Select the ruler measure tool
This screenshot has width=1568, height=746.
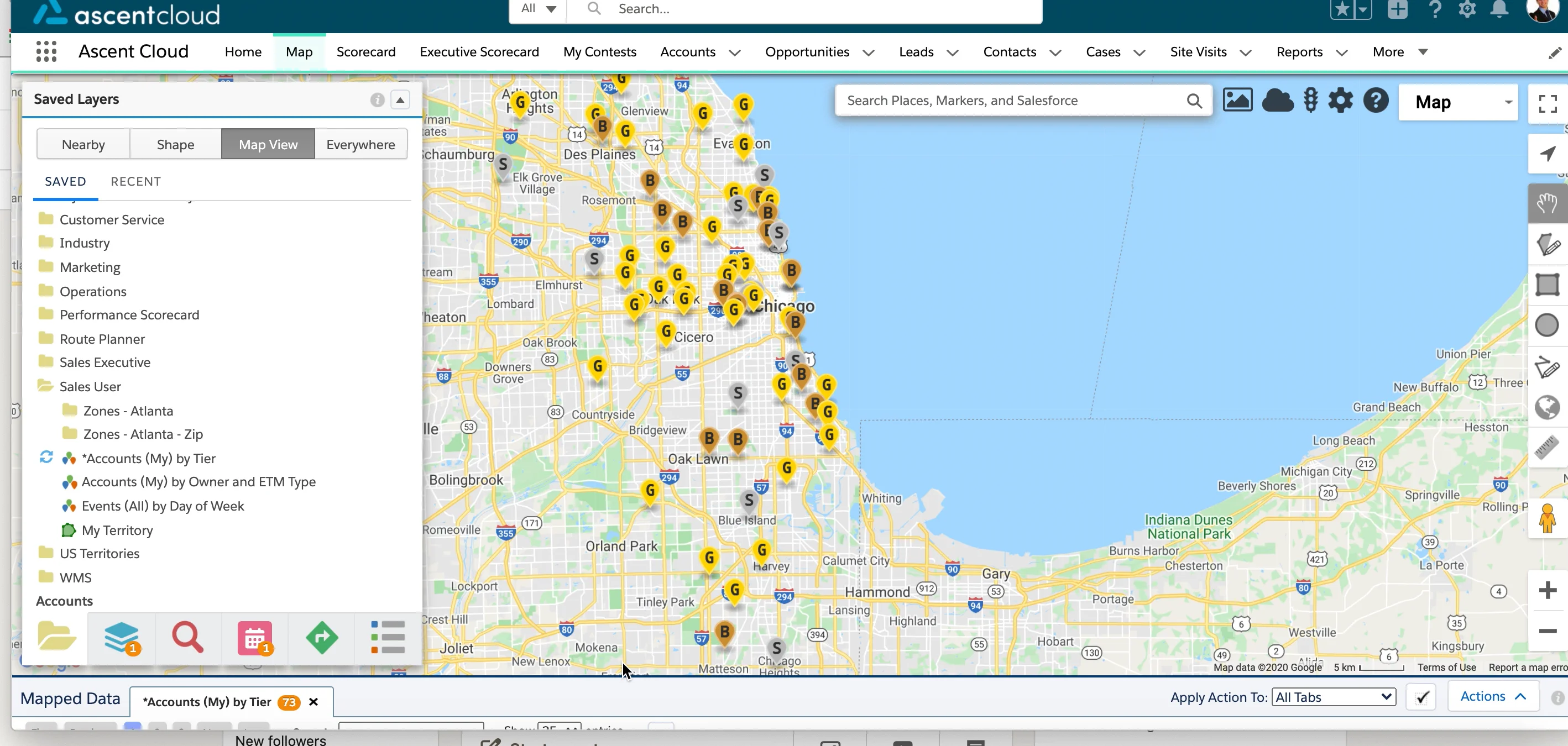click(x=1548, y=447)
